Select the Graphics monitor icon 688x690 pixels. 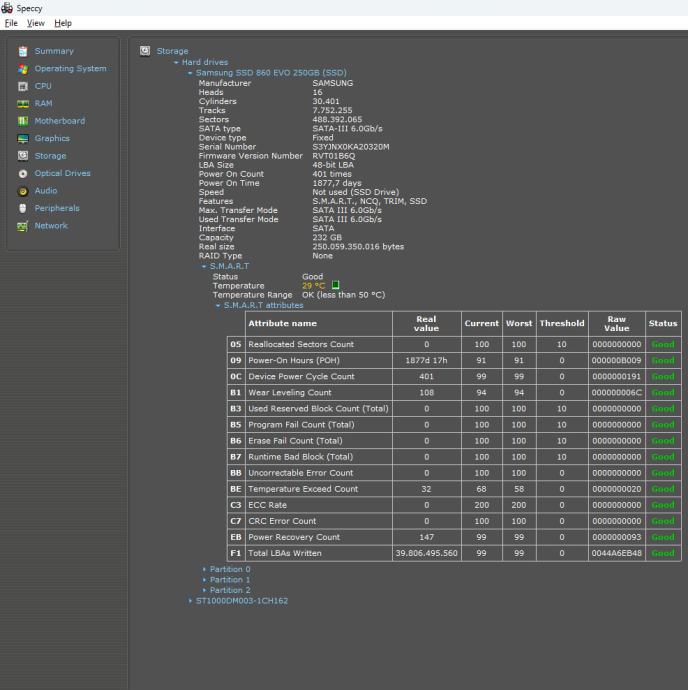[x=23, y=139]
